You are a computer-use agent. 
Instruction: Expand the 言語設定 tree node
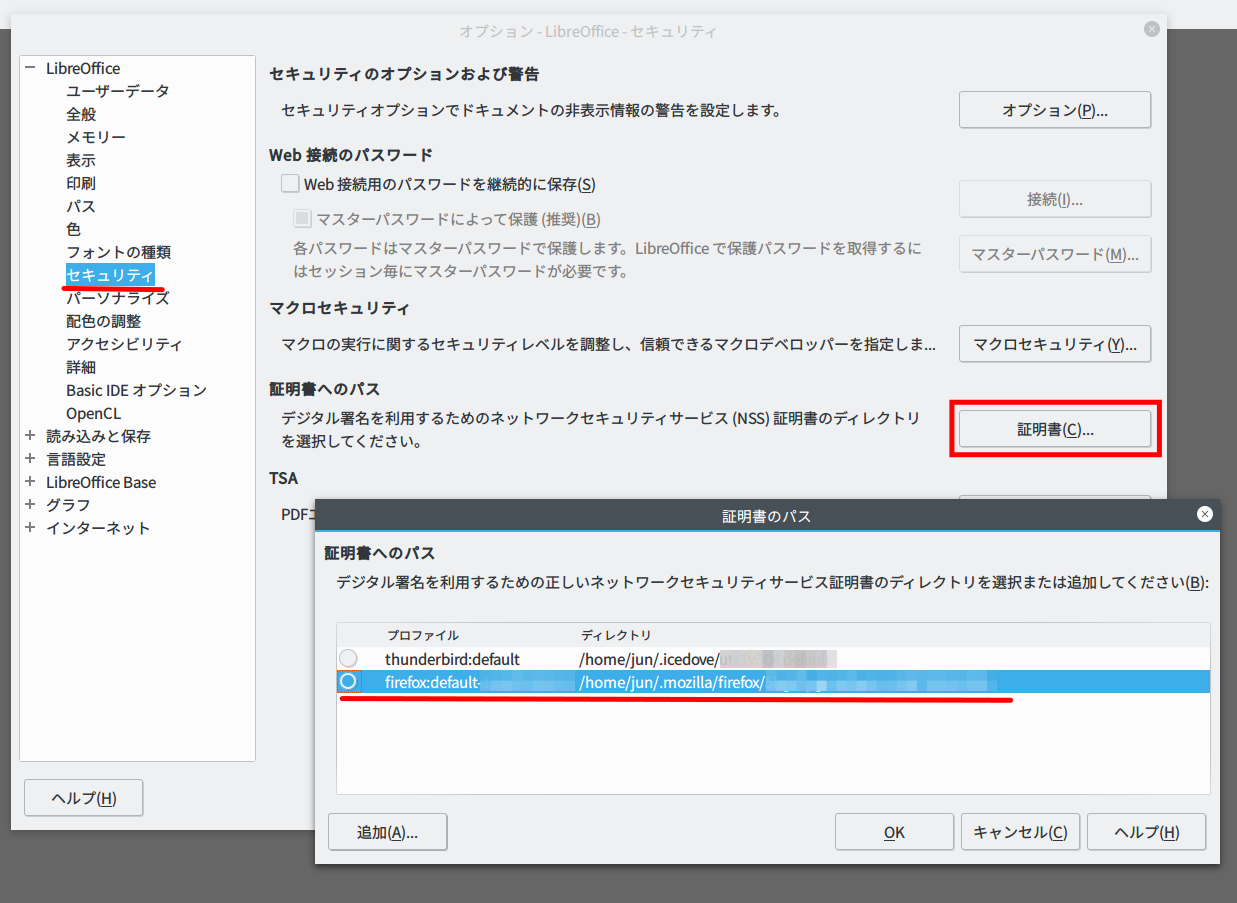[30, 459]
